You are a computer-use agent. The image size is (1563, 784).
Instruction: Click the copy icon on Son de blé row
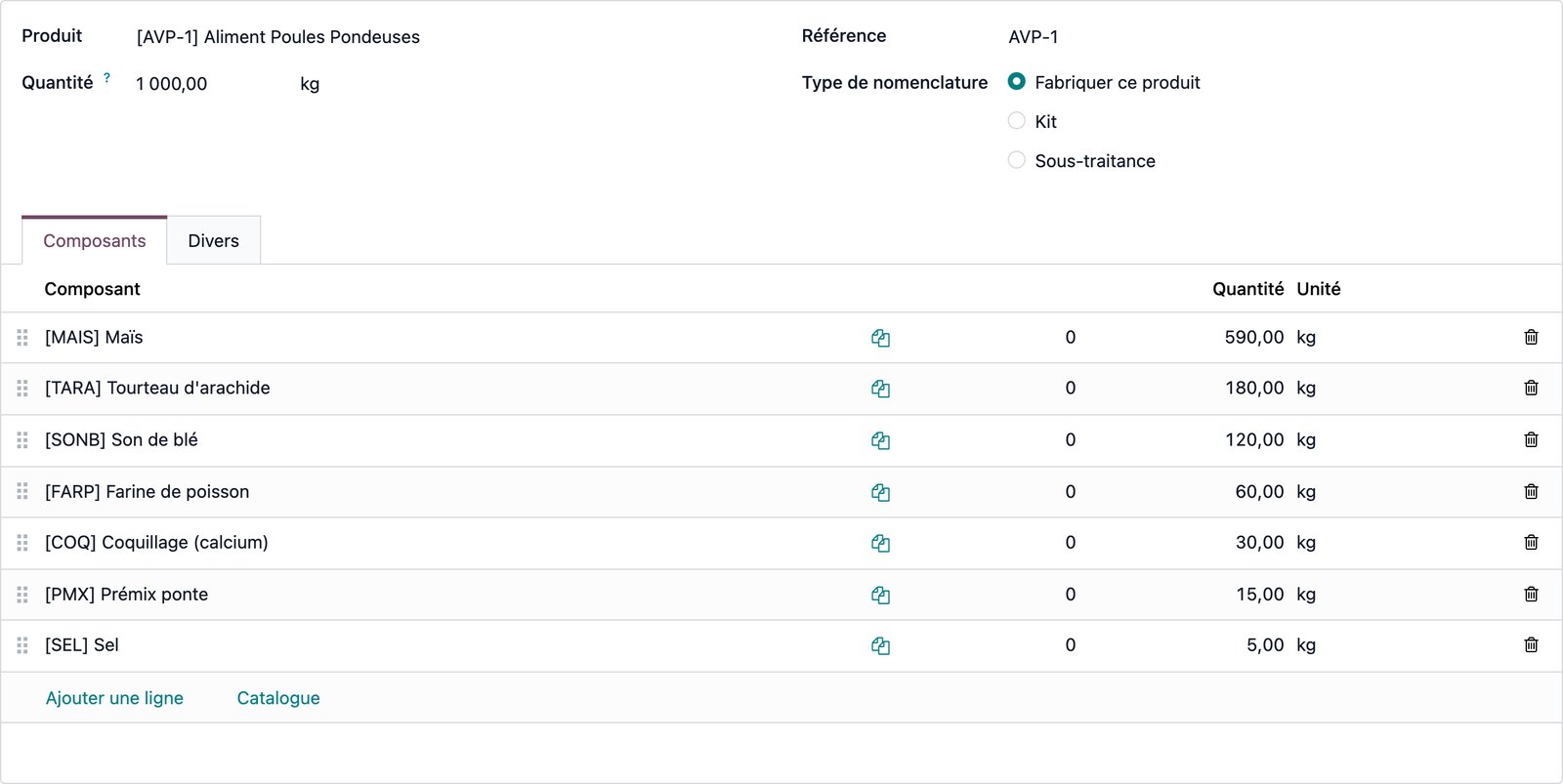tap(880, 440)
